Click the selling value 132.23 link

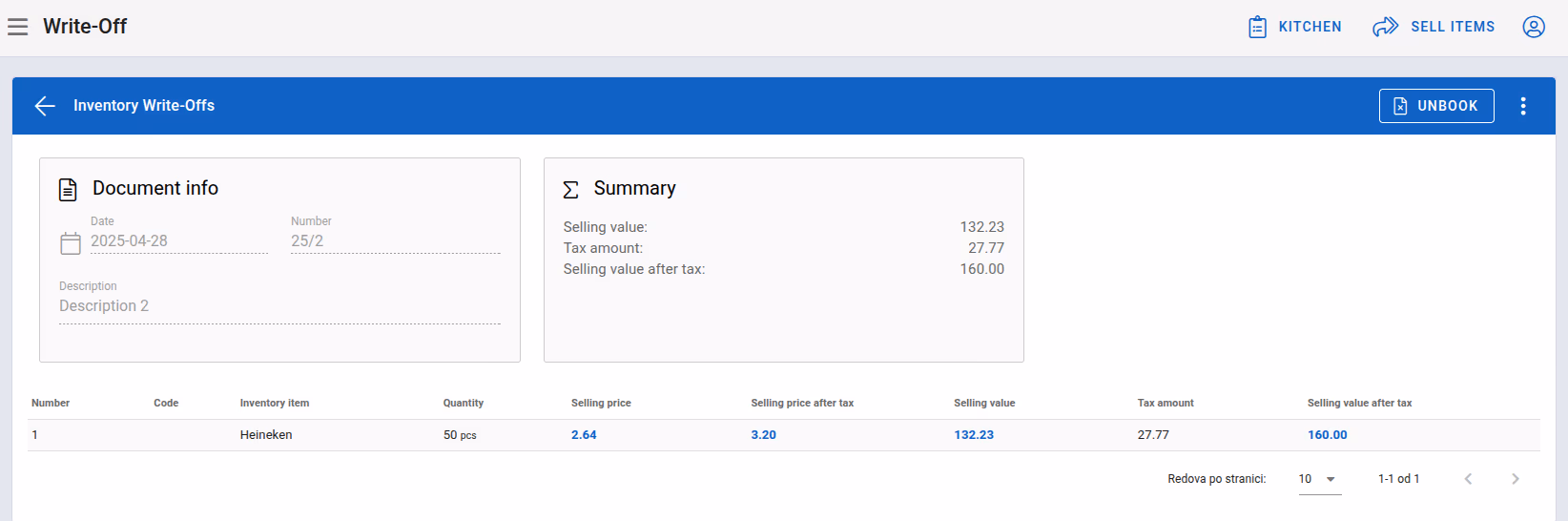tap(974, 435)
